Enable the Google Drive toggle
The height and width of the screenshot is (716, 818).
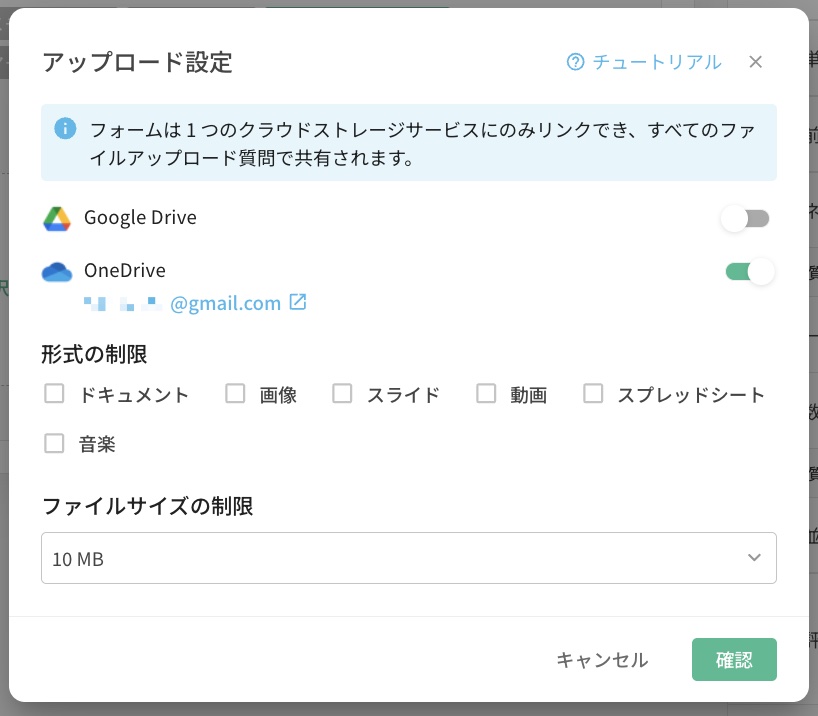(745, 219)
